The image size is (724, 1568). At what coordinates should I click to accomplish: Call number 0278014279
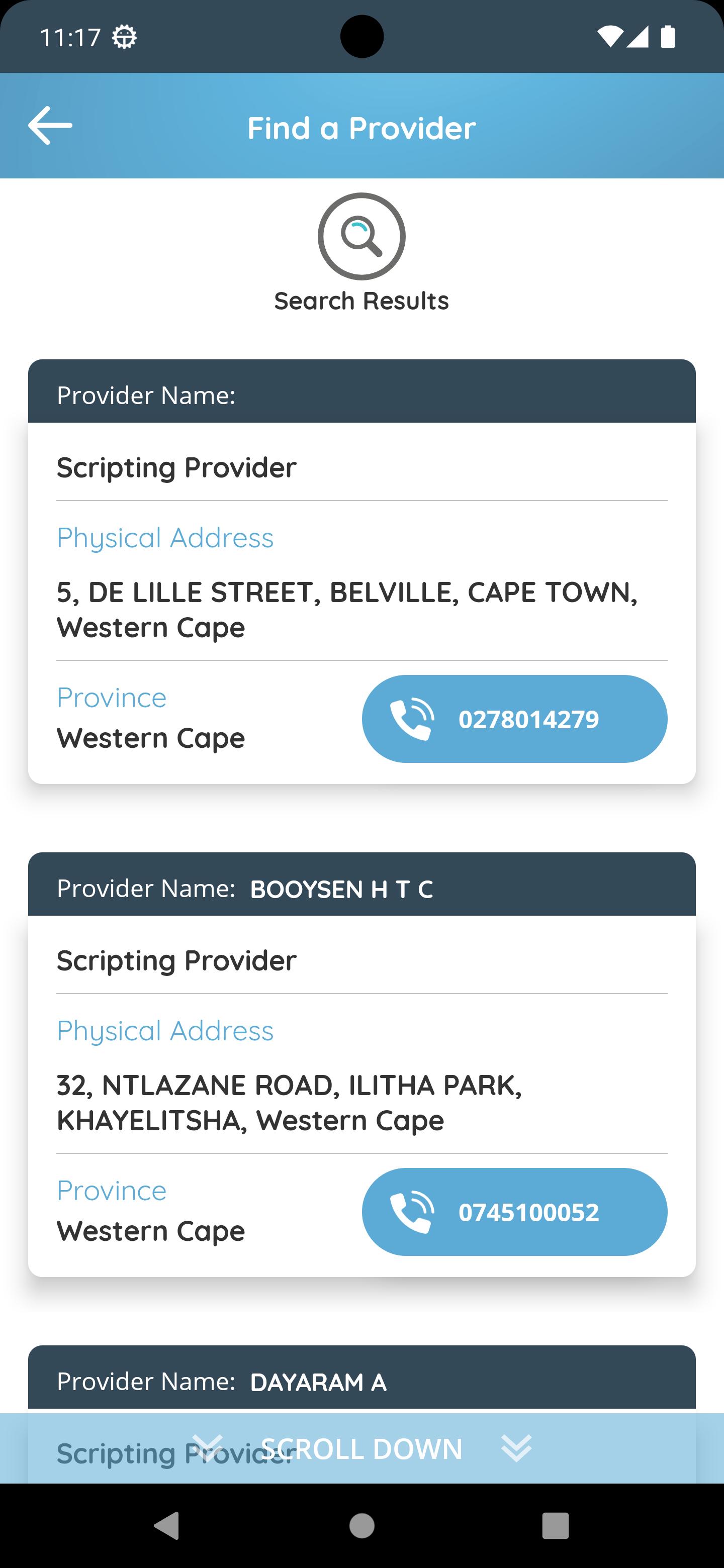(514, 719)
